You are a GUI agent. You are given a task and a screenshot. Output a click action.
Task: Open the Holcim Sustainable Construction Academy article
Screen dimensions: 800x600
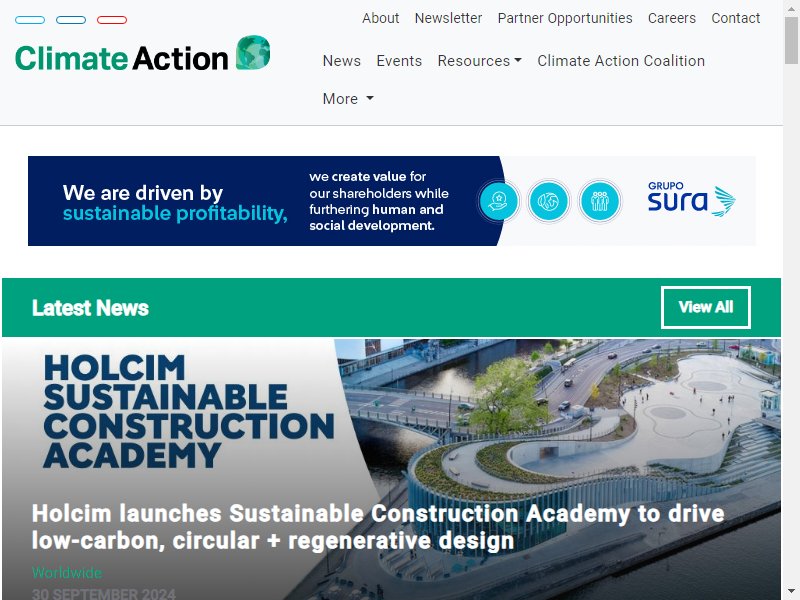(378, 527)
